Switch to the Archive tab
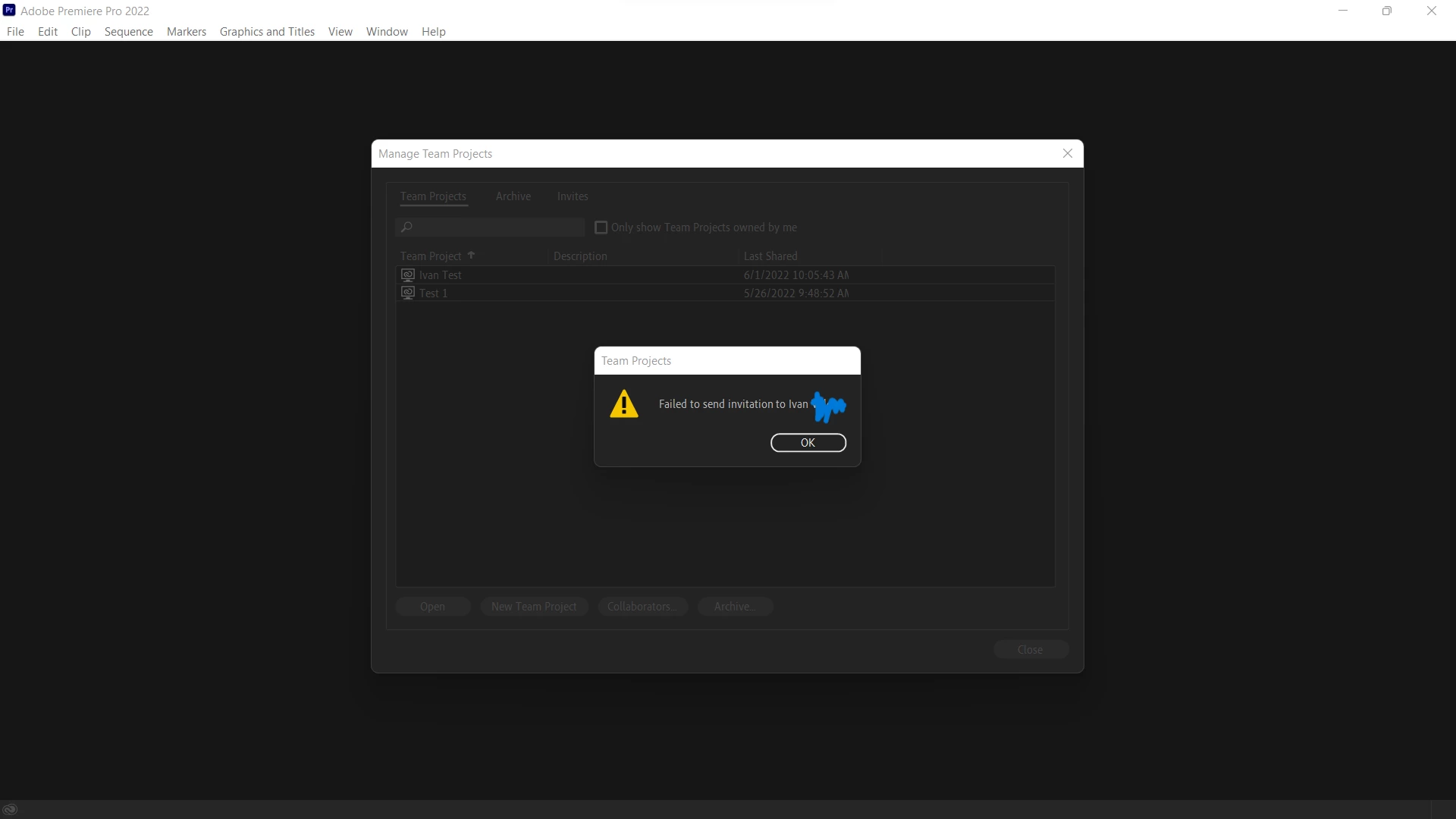 pyautogui.click(x=513, y=196)
